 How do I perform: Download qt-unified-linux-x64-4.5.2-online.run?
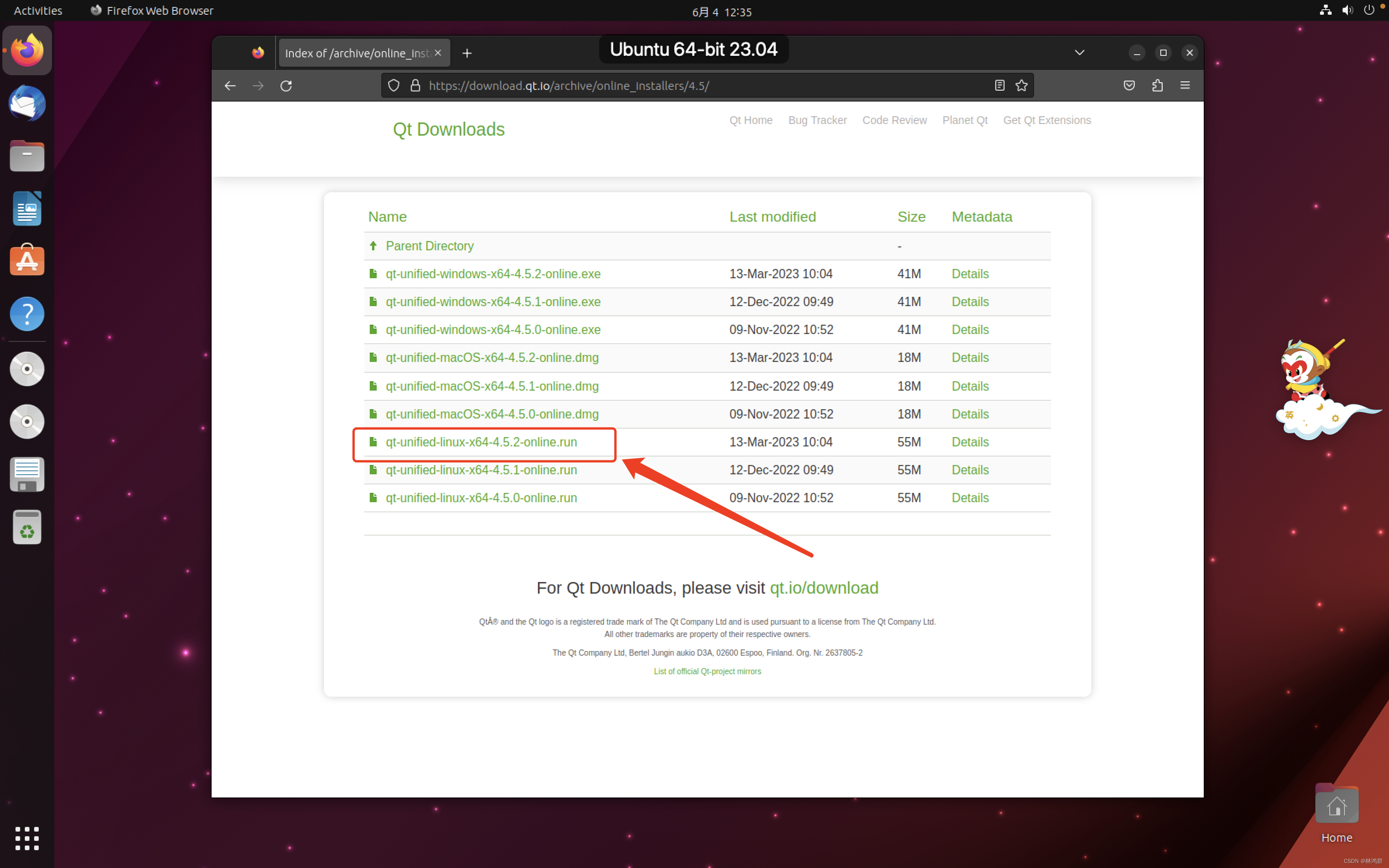pyautogui.click(x=482, y=442)
